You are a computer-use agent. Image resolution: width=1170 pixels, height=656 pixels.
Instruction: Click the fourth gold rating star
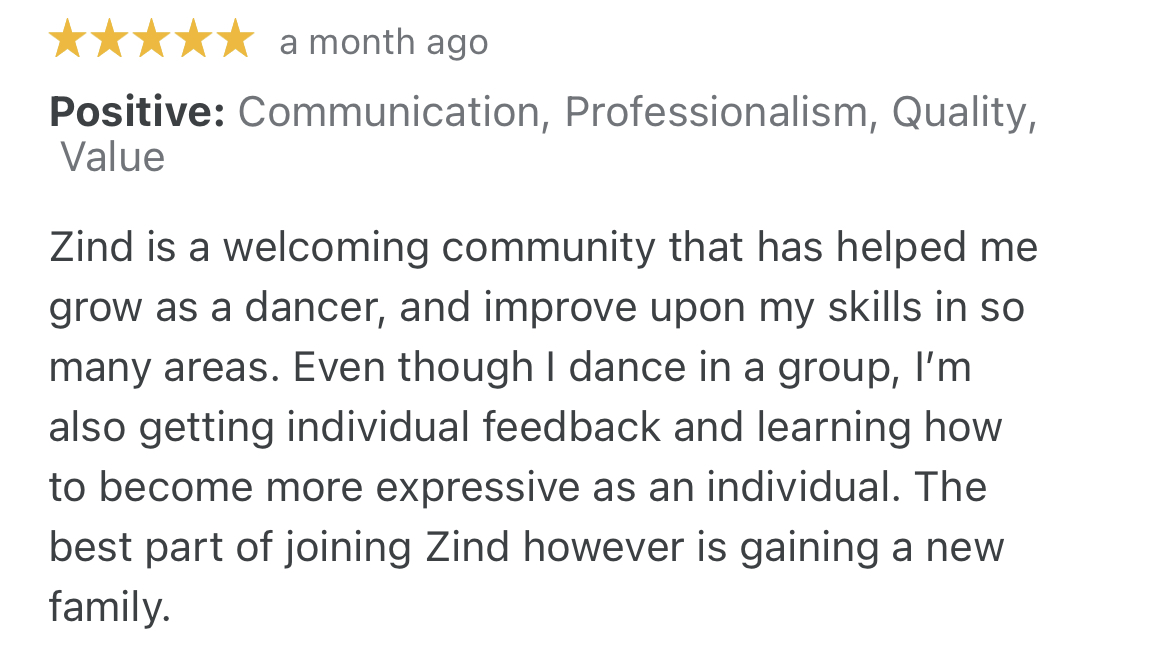tap(193, 39)
